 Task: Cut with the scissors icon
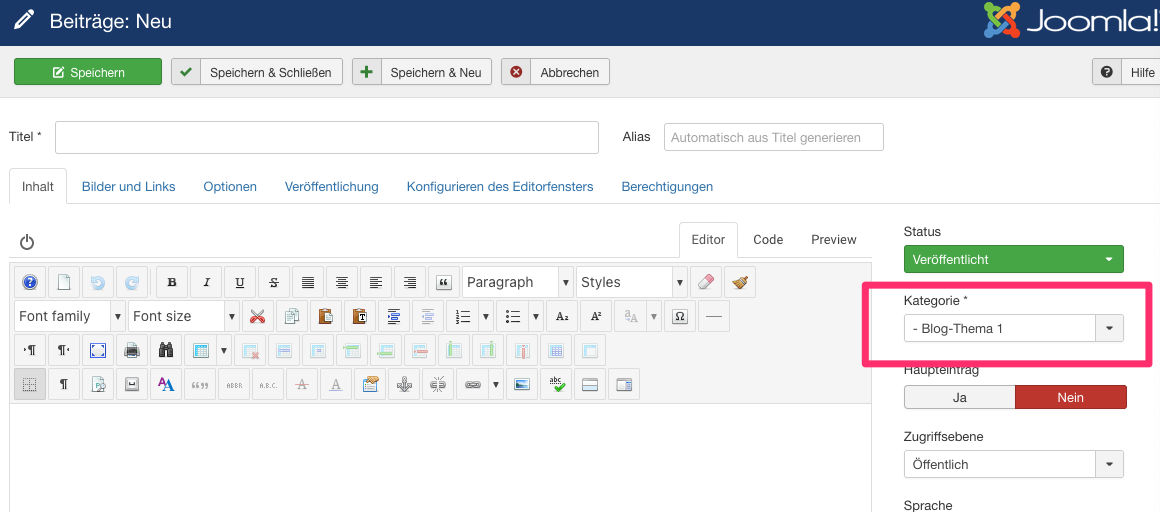[257, 316]
